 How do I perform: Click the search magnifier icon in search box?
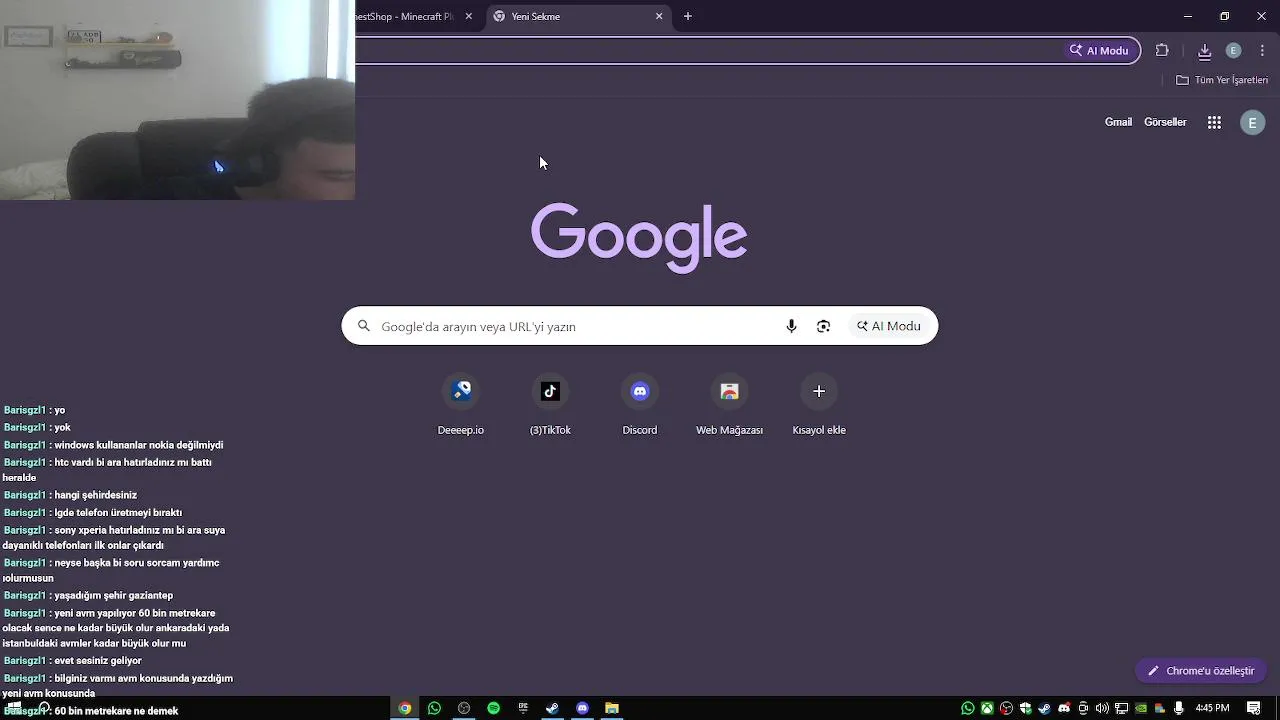click(364, 326)
